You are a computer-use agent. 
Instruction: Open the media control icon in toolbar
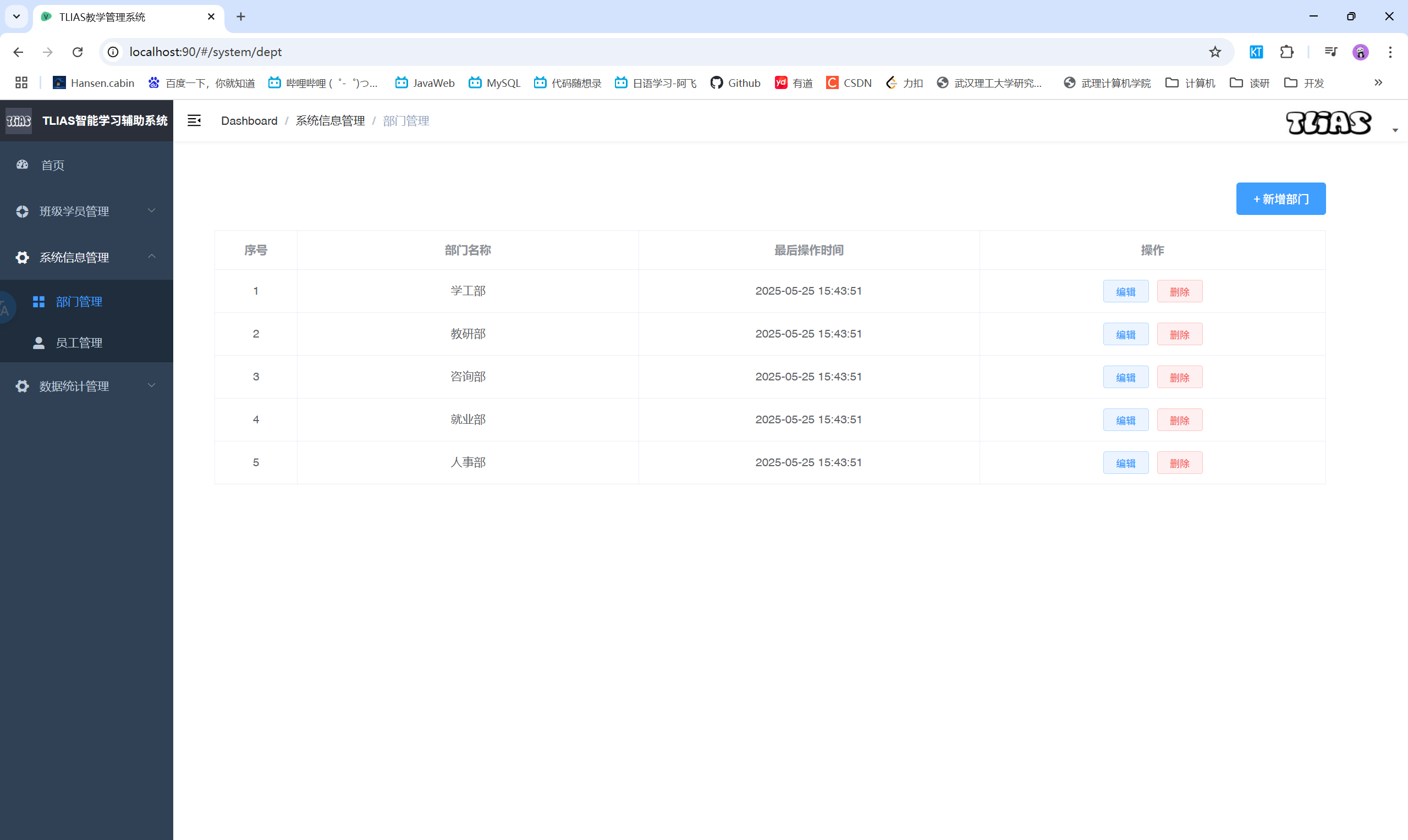(x=1330, y=52)
